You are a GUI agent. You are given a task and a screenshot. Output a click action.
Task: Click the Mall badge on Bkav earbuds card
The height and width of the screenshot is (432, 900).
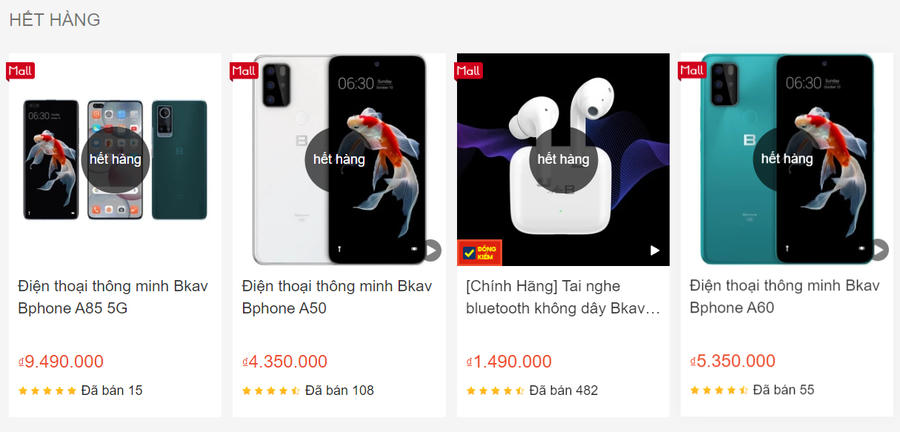(x=468, y=71)
